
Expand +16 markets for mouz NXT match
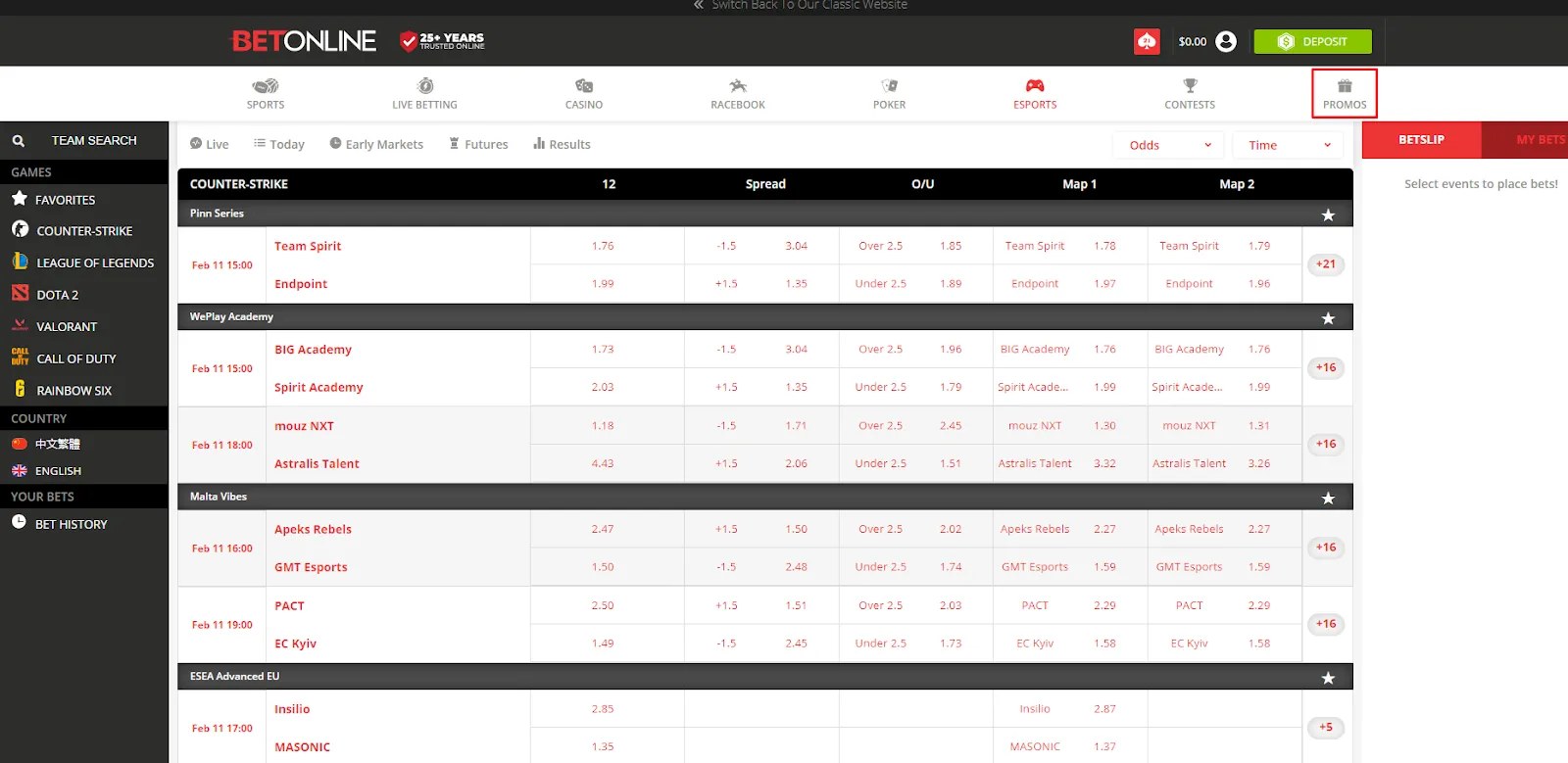pos(1326,445)
